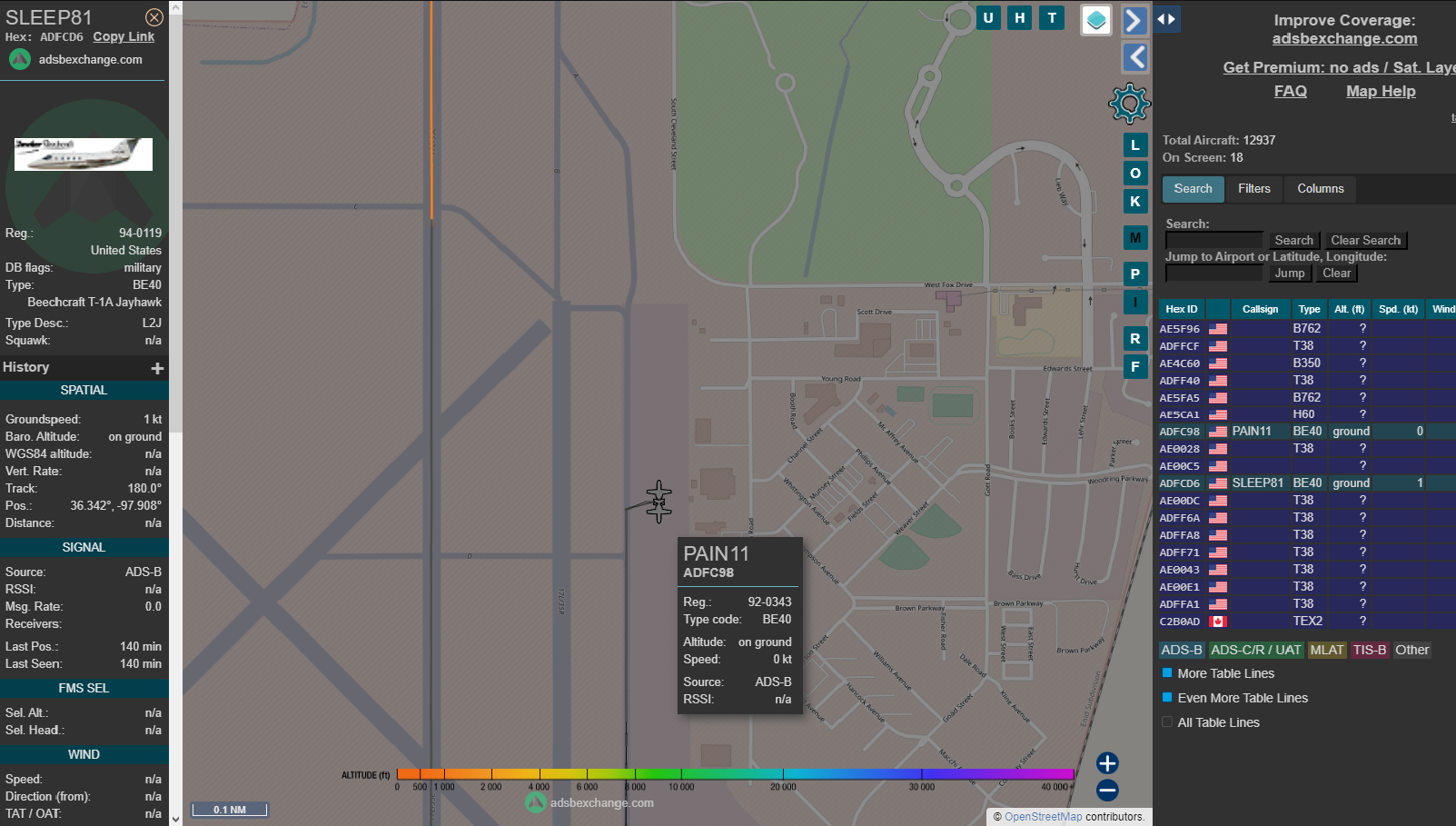Click the MLAT legend label
Screen dimensions: 1456x826
(x=1327, y=650)
